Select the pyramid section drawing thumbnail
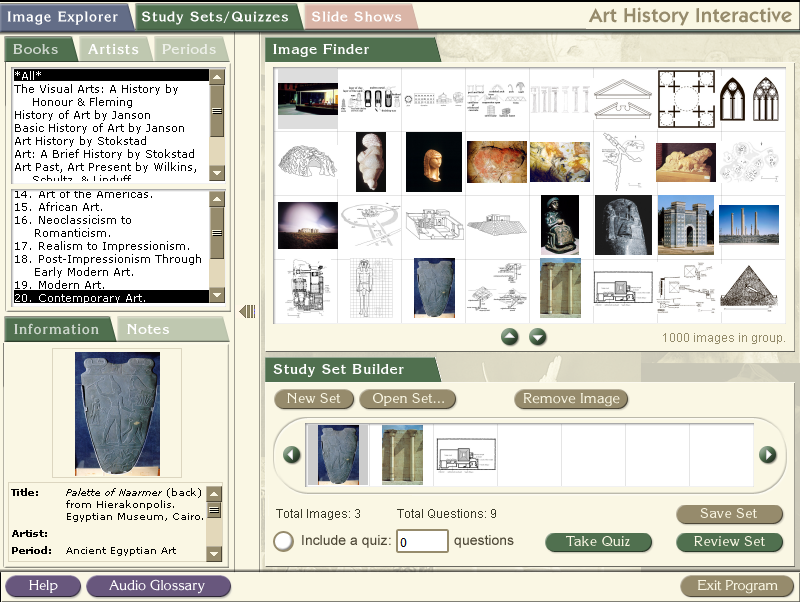 click(749, 287)
